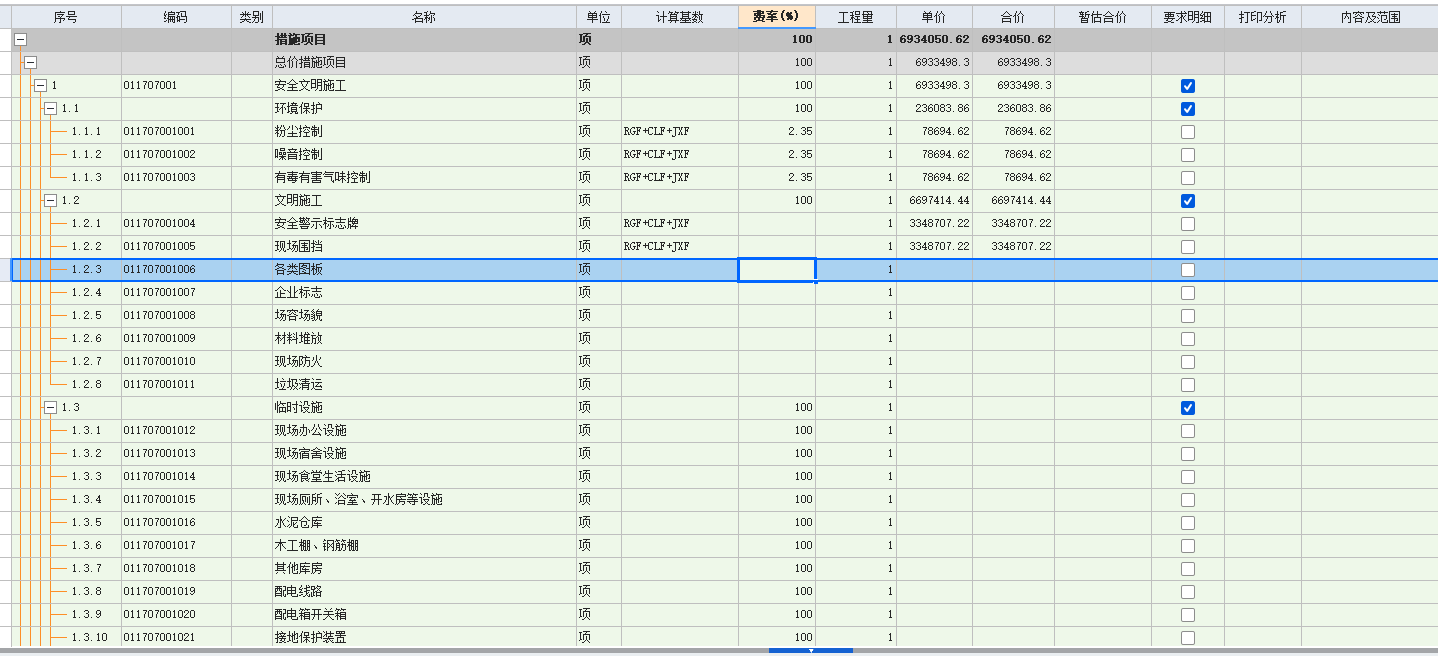Click the 编码 column header
1438x656 pixels.
[176, 17]
